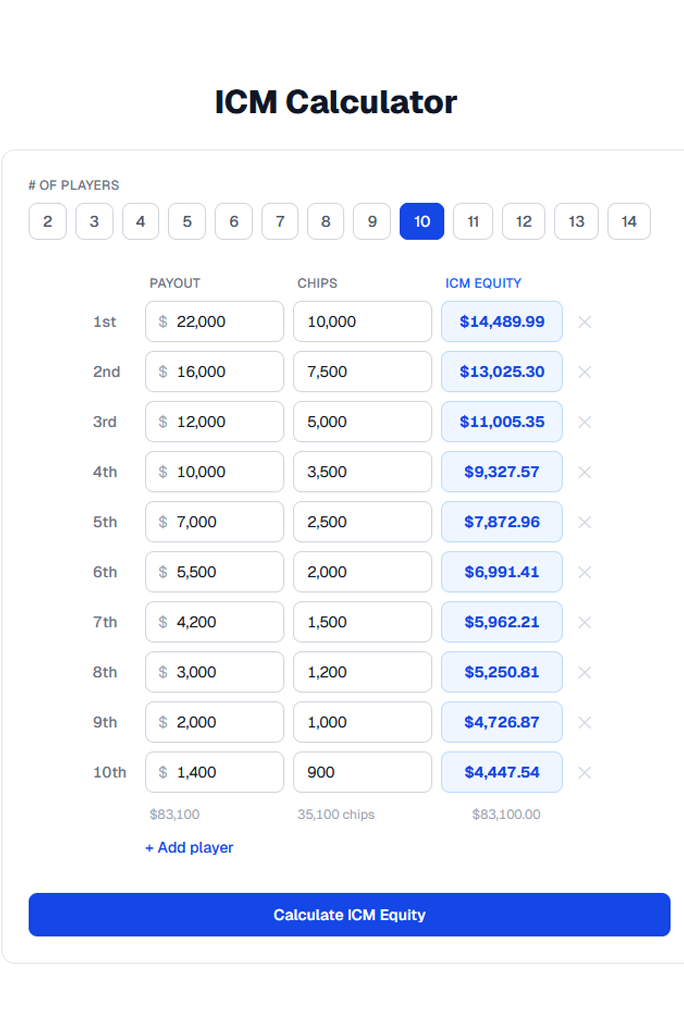
Task: Set number of players to 6
Action: point(233,222)
